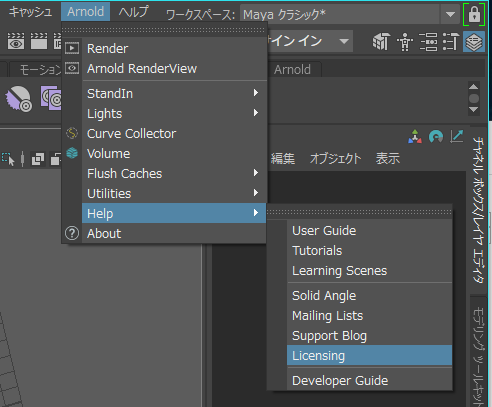Open render view clapperboard eye icon
The image size is (492, 407).
(x=16, y=41)
